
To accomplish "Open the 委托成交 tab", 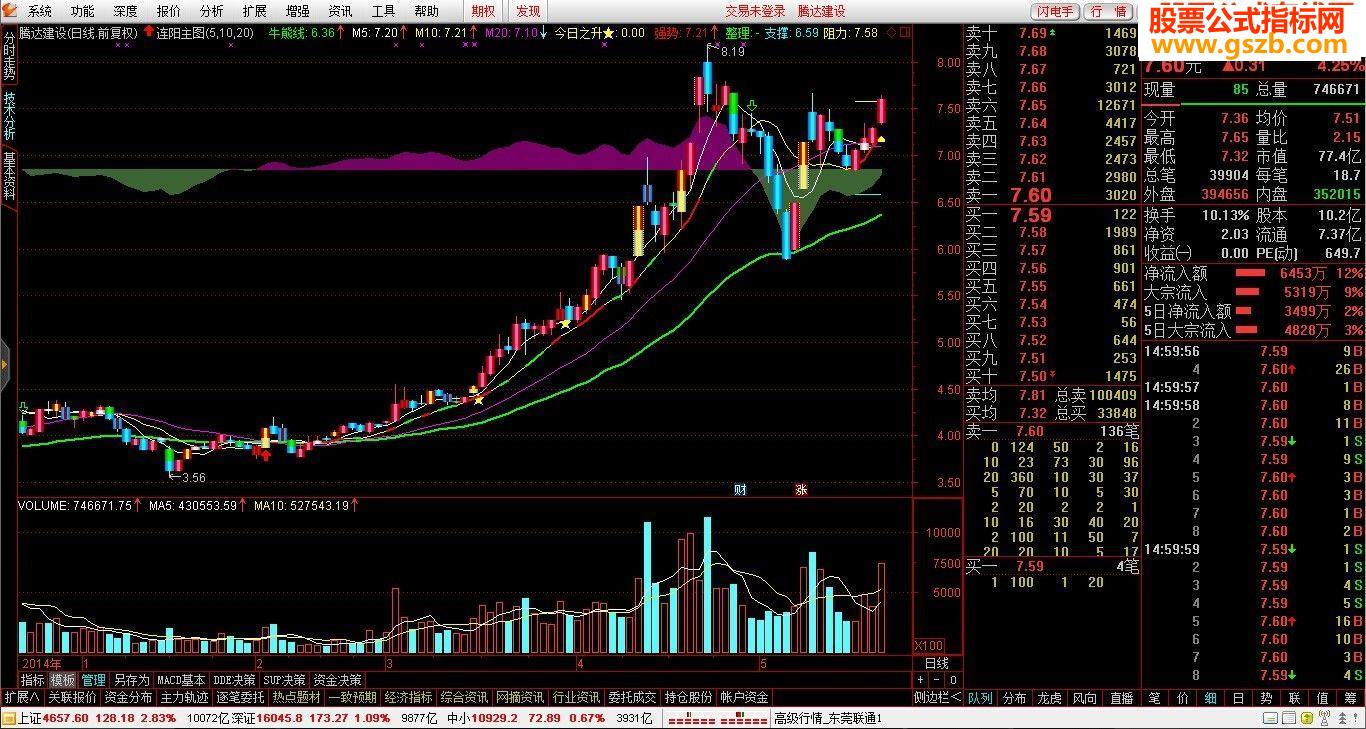I will pyautogui.click(x=632, y=697).
